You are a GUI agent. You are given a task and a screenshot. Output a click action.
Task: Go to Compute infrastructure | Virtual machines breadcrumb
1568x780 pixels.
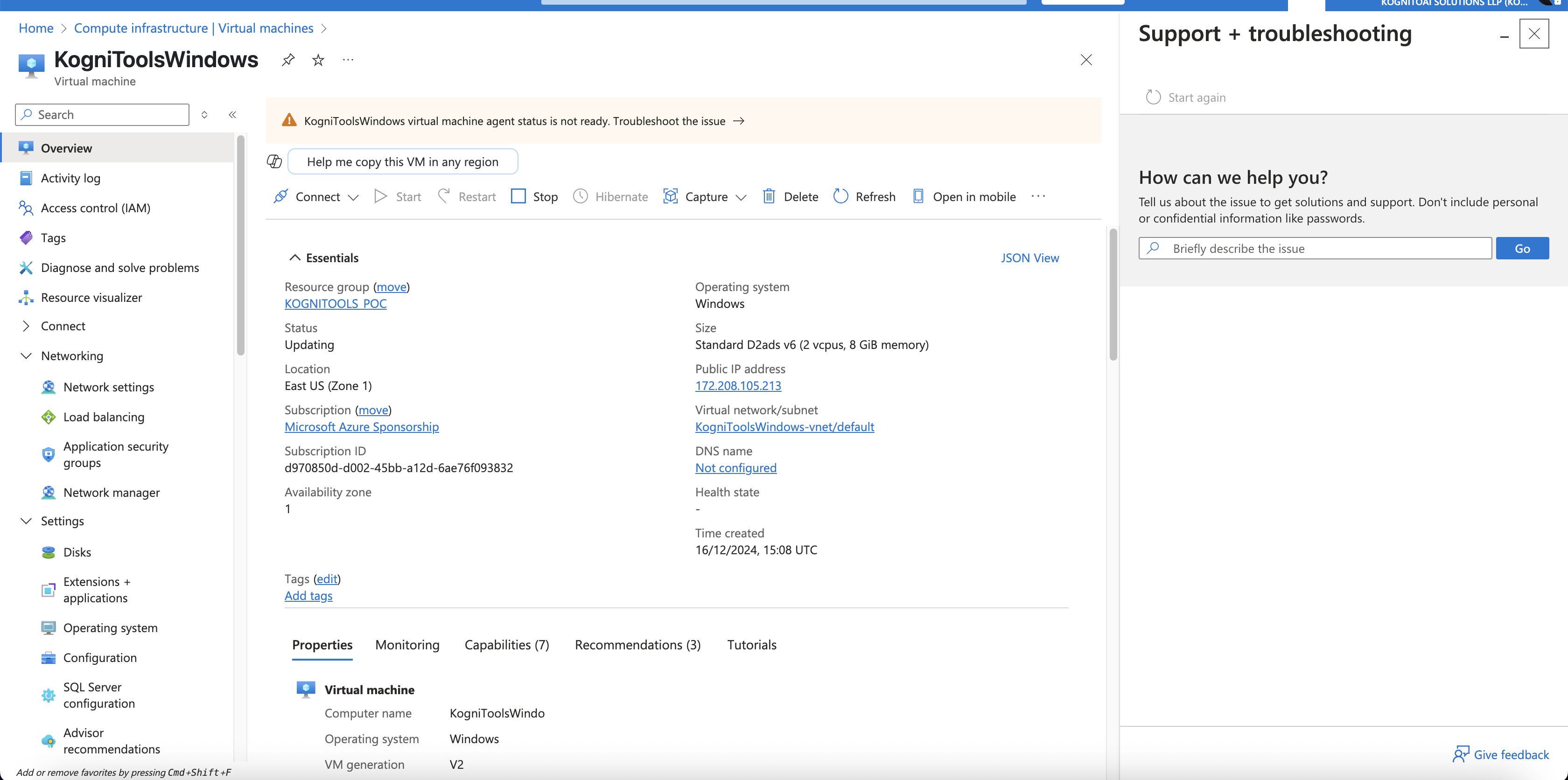coord(194,28)
